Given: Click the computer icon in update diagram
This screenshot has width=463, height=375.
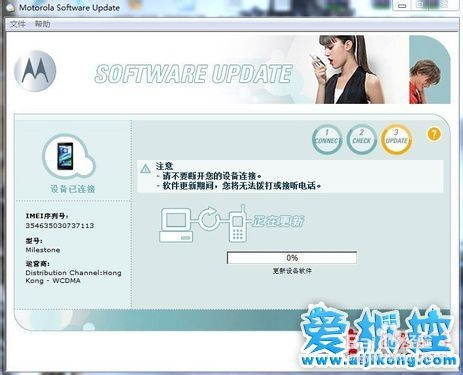Looking at the screenshot, I should coord(176,225).
